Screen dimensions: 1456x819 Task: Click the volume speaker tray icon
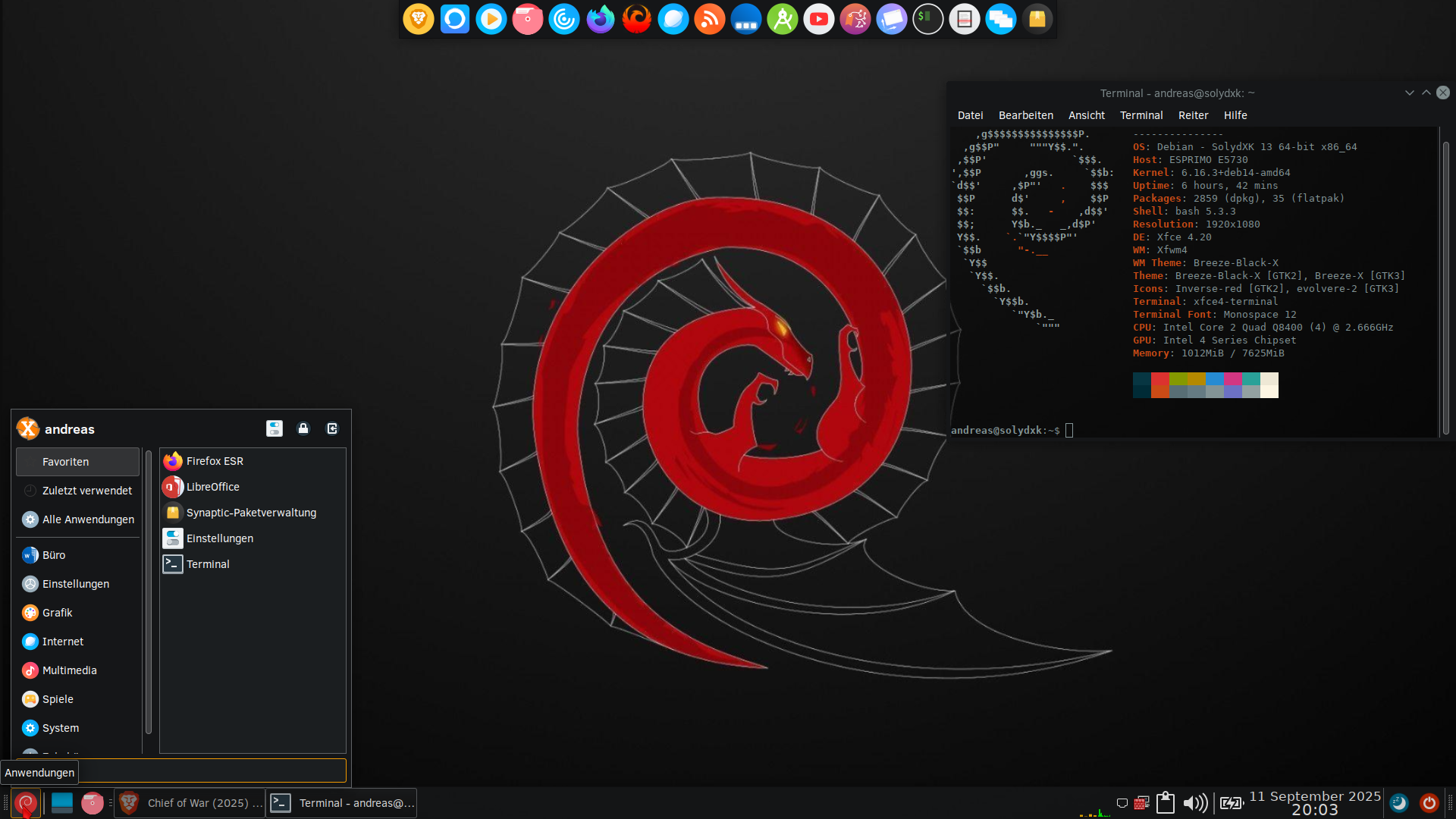click(x=1195, y=803)
